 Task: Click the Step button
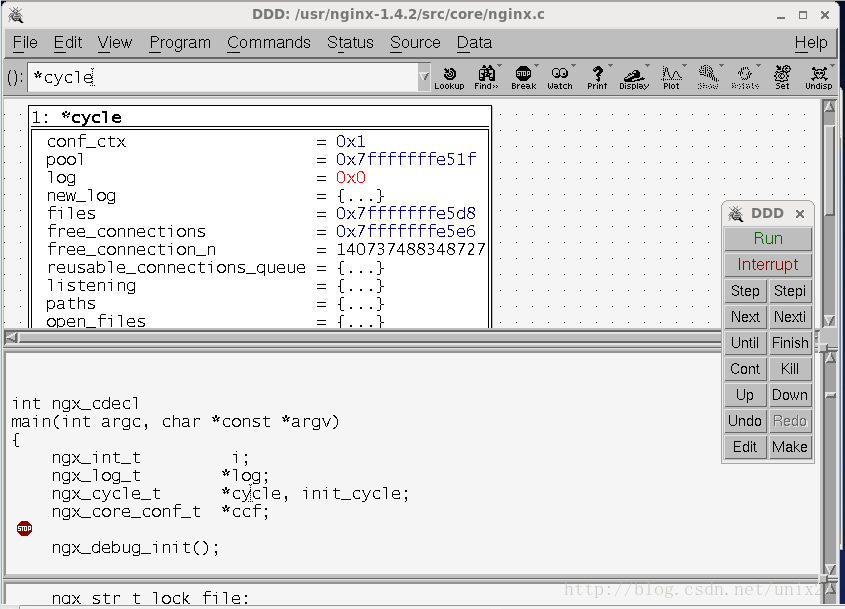click(x=745, y=291)
